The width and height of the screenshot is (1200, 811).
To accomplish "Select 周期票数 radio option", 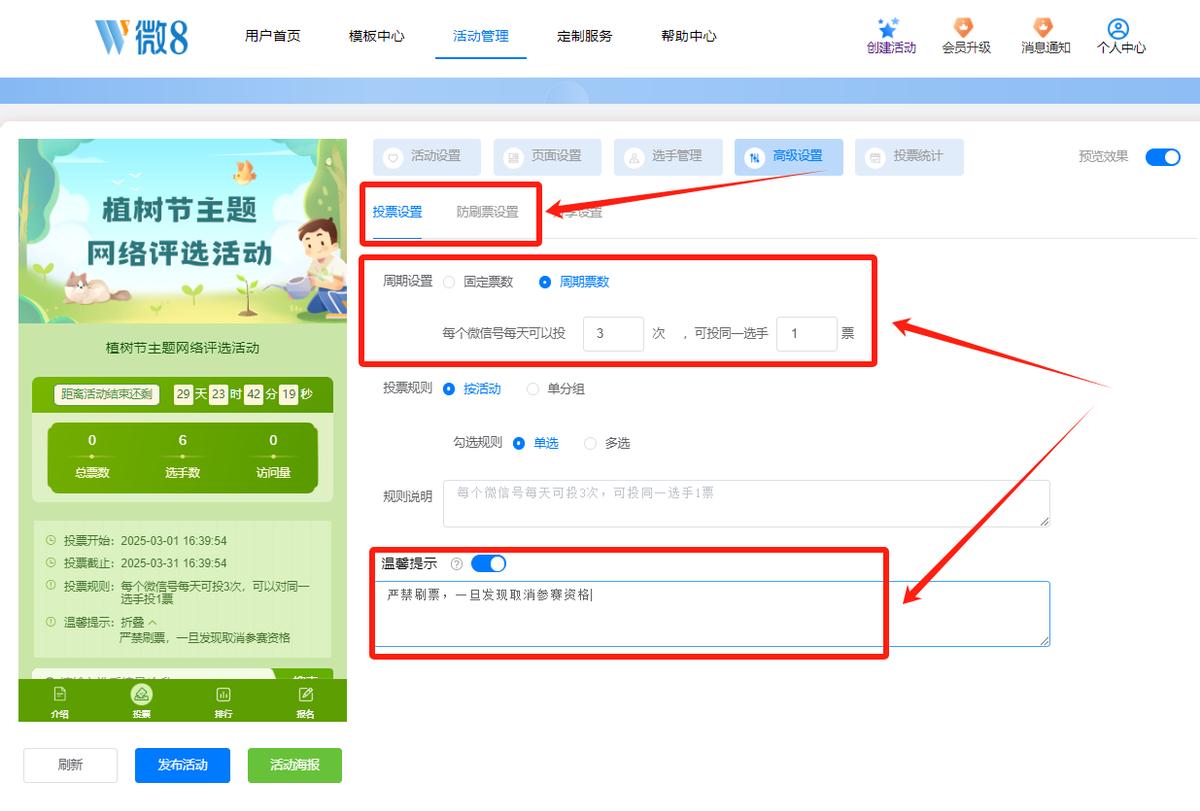I will pos(545,282).
